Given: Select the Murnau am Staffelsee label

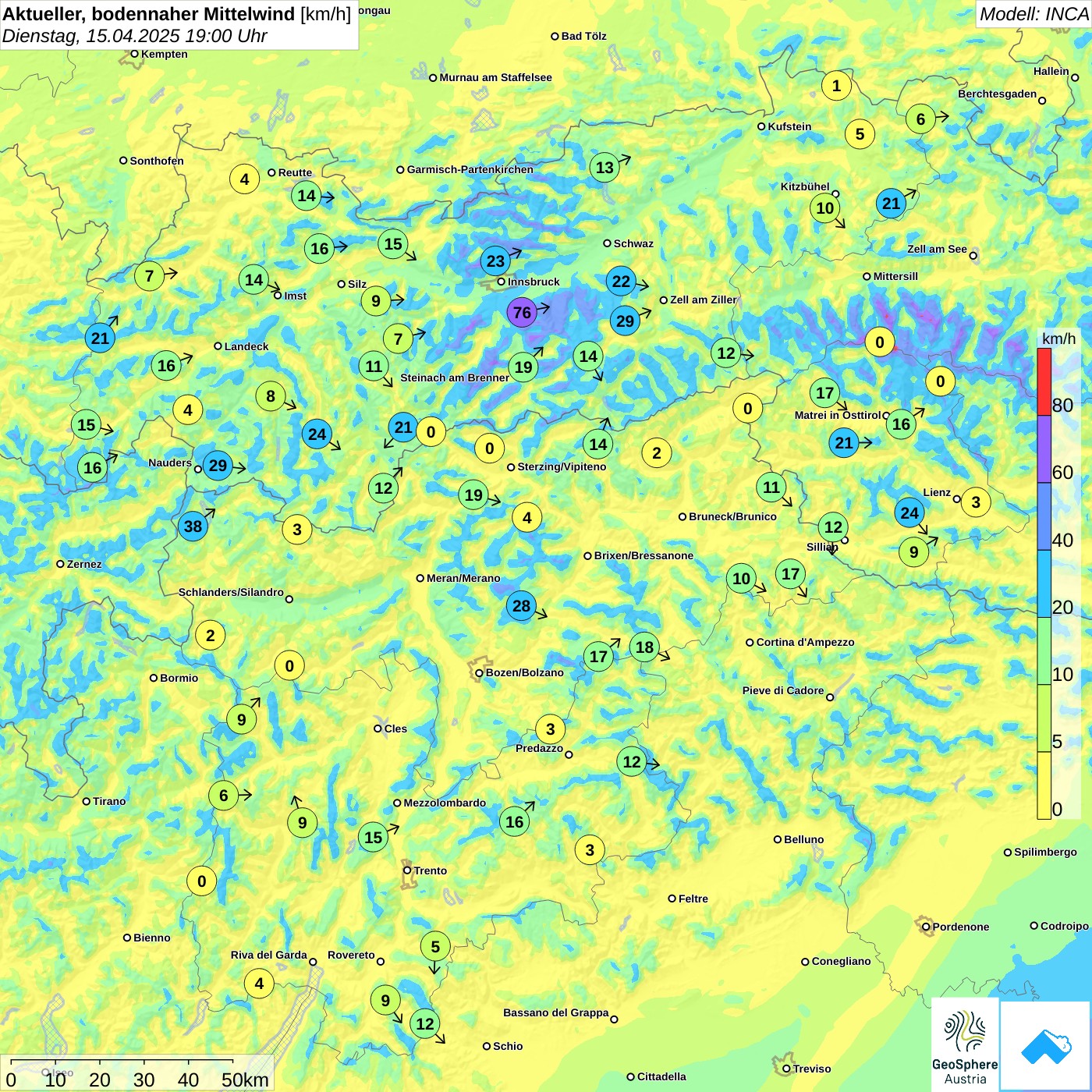Looking at the screenshot, I should click(x=495, y=77).
